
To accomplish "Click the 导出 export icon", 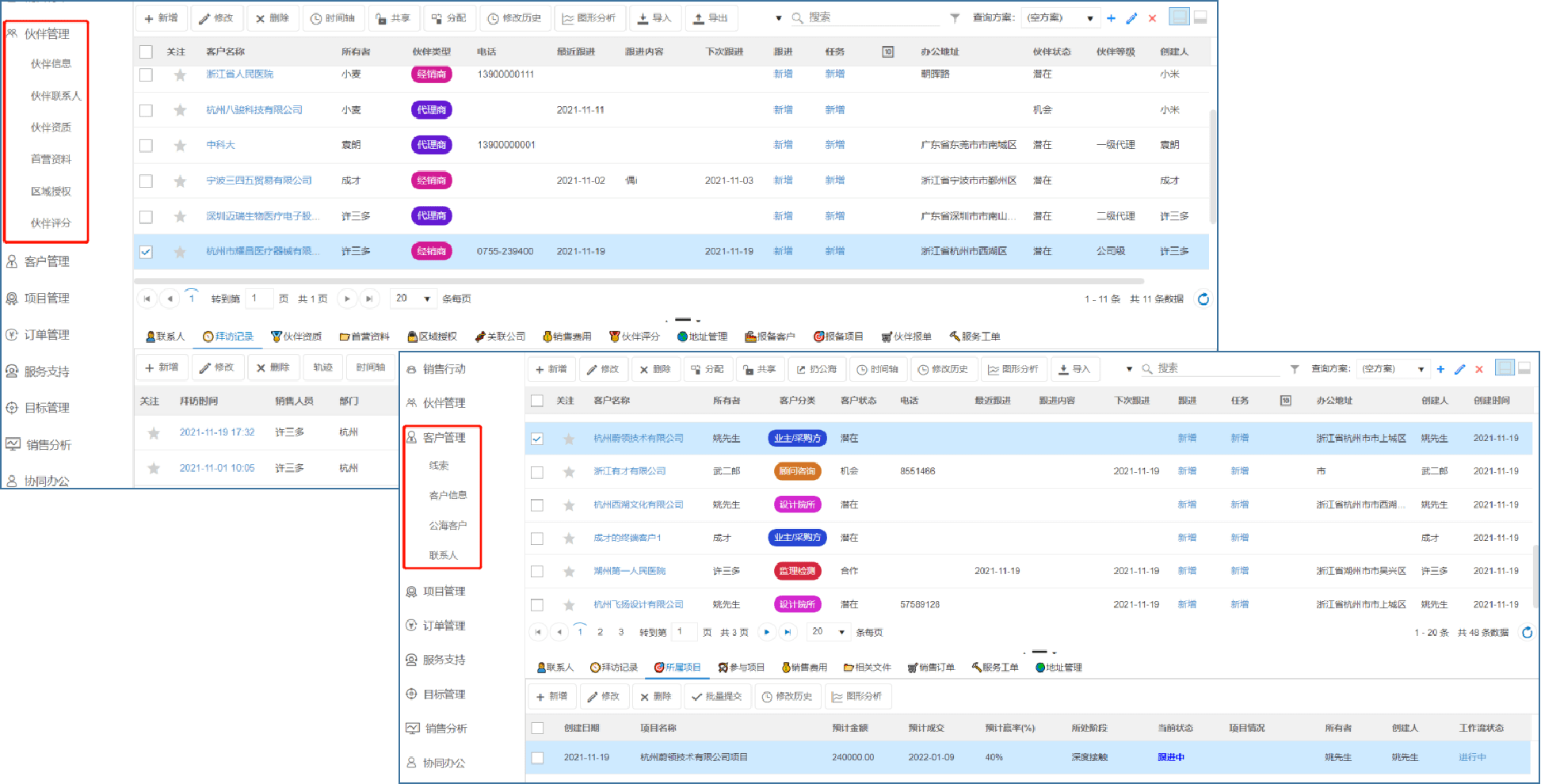I will pos(711,17).
